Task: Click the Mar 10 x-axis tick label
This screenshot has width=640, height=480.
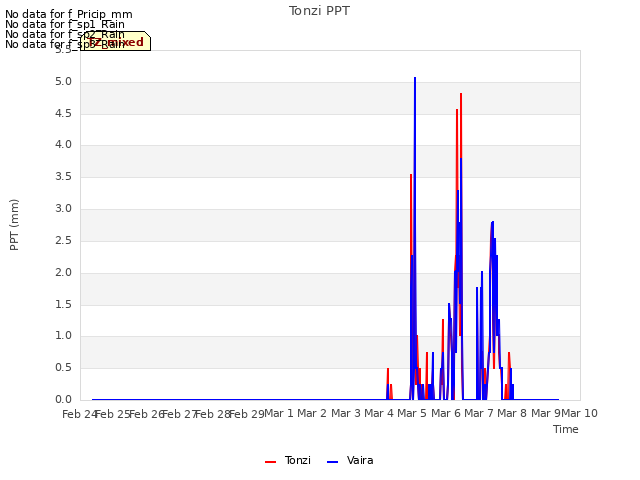Action: (580, 413)
